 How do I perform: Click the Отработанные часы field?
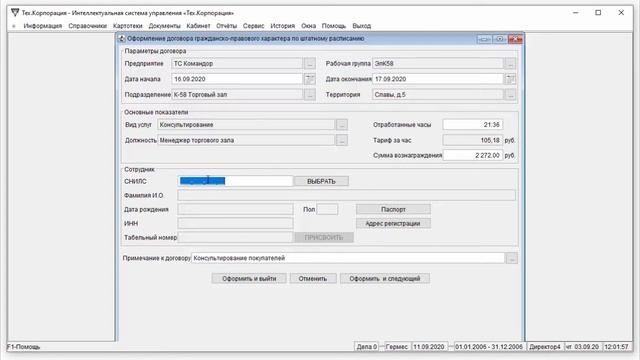click(x=473, y=125)
